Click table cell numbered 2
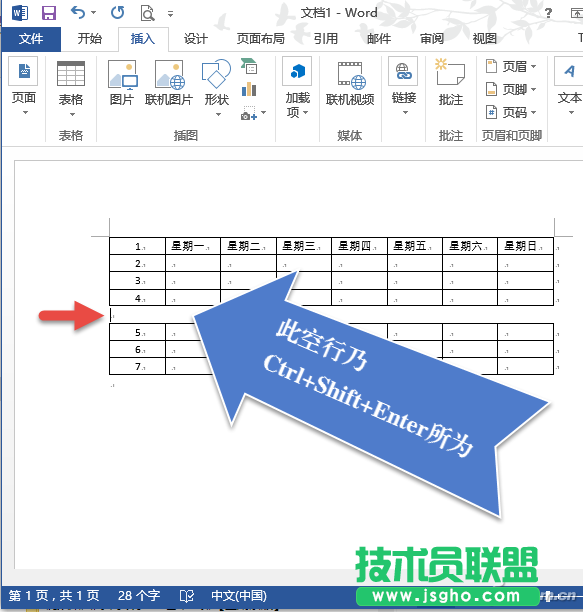 click(x=137, y=263)
